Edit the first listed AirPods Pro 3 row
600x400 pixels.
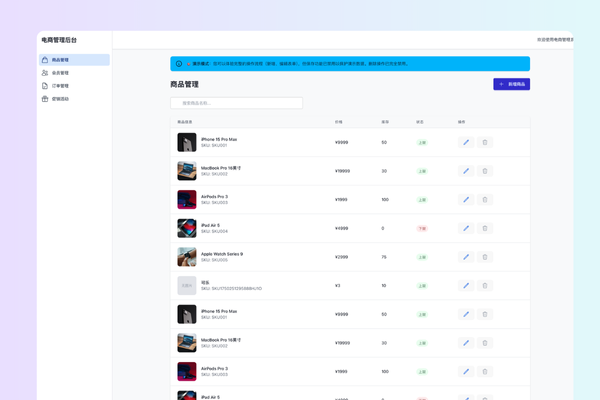coord(466,199)
